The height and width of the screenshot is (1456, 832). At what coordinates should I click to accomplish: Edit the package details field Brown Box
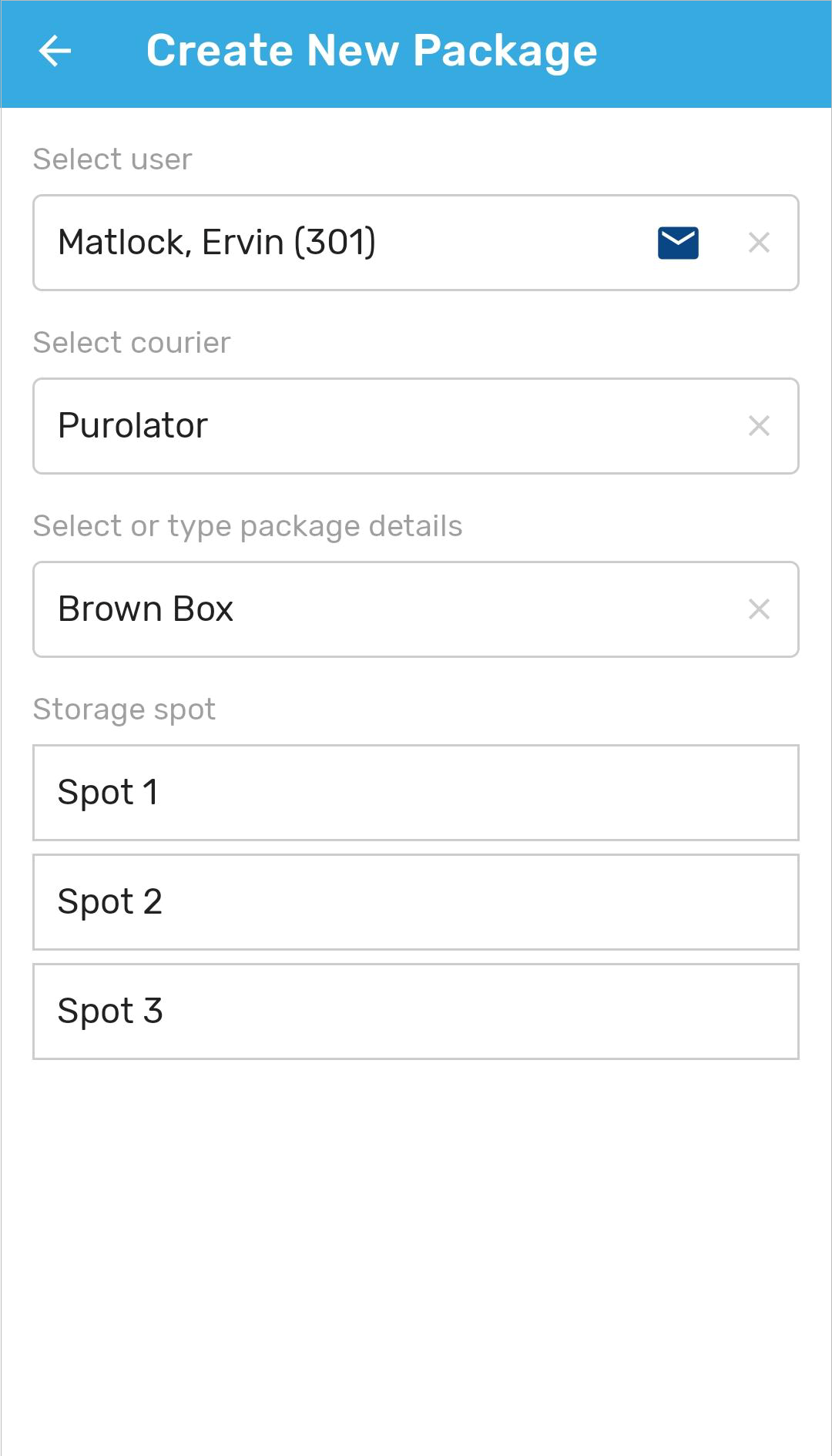tap(416, 609)
